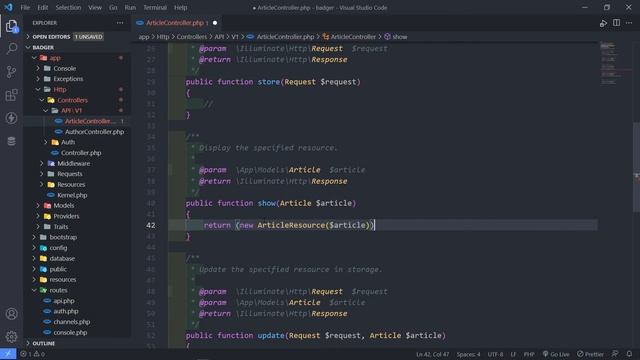Expand the Open Editors section
This screenshot has width=640, height=360.
[78, 37]
